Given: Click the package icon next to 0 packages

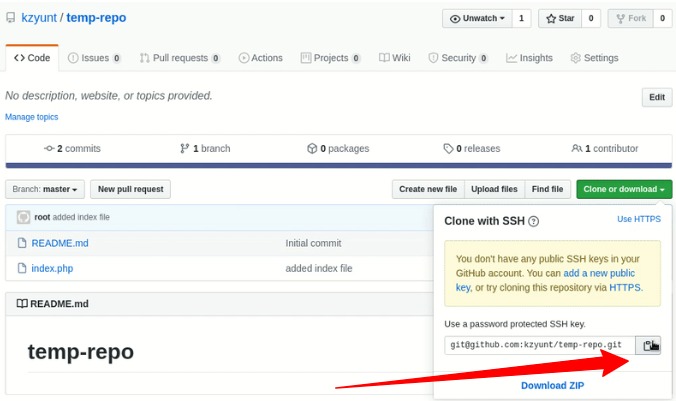Looking at the screenshot, I should pyautogui.click(x=312, y=148).
